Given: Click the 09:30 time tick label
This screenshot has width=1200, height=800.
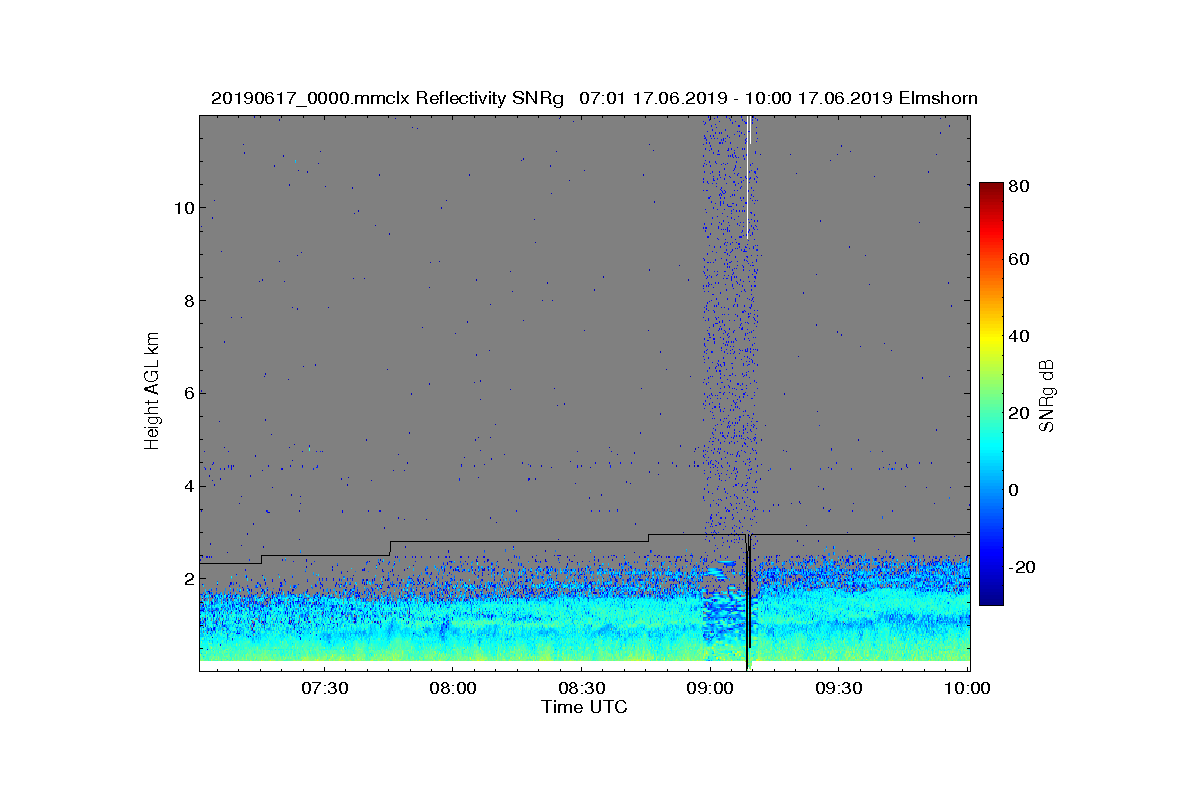Looking at the screenshot, I should click(838, 688).
